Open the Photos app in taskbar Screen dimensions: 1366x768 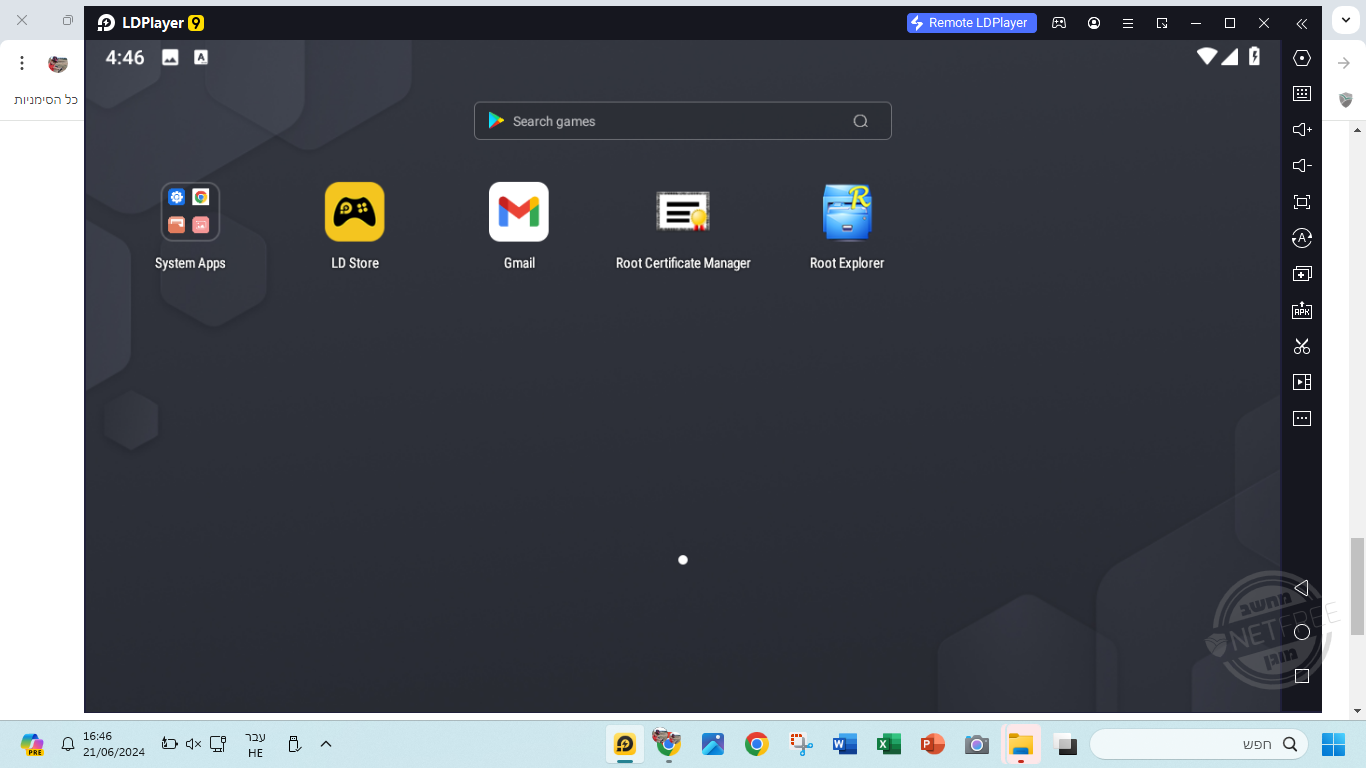713,744
